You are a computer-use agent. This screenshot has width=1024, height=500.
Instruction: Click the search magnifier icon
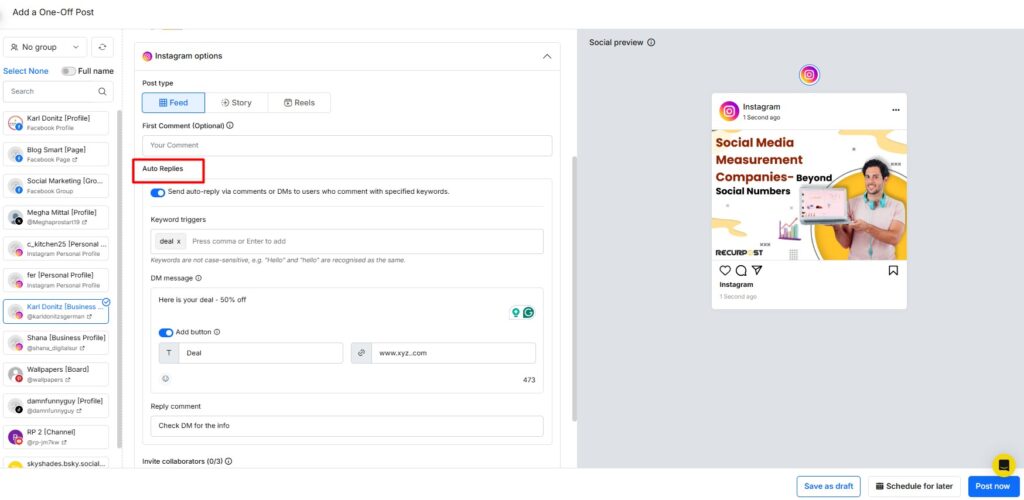pos(102,91)
